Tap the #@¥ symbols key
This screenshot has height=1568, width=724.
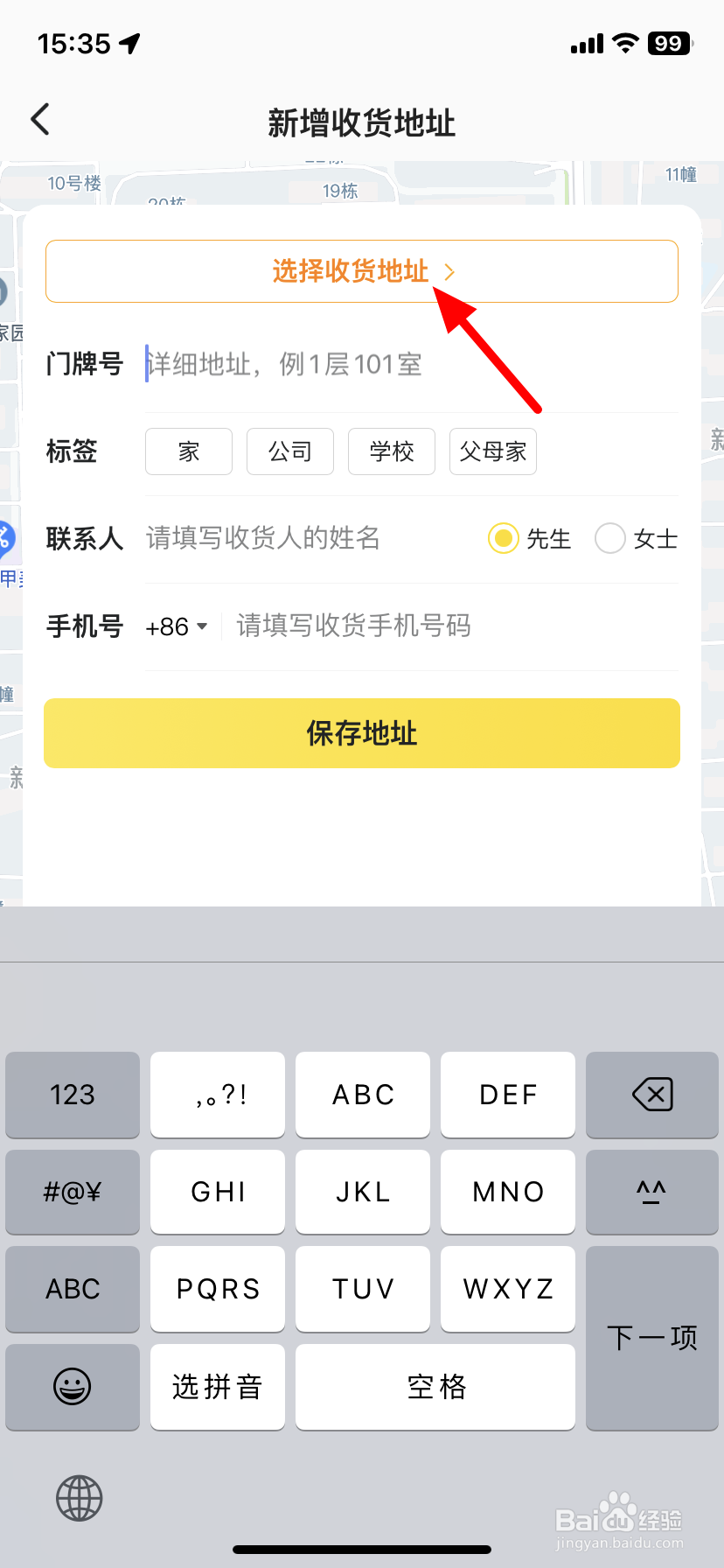73,1192
